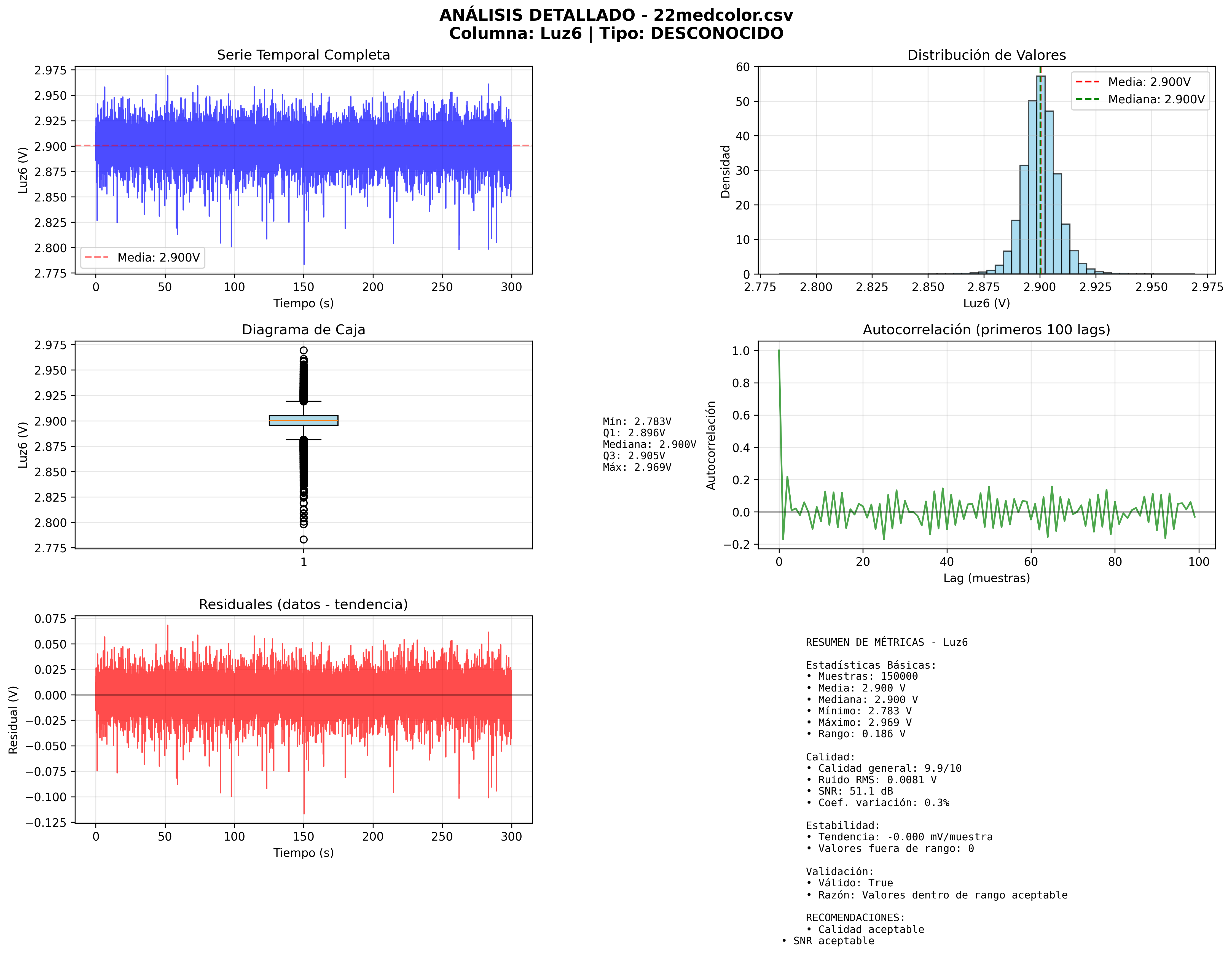Click the highest outlier circle in boxplot
The width and height of the screenshot is (1232, 966).
303,351
